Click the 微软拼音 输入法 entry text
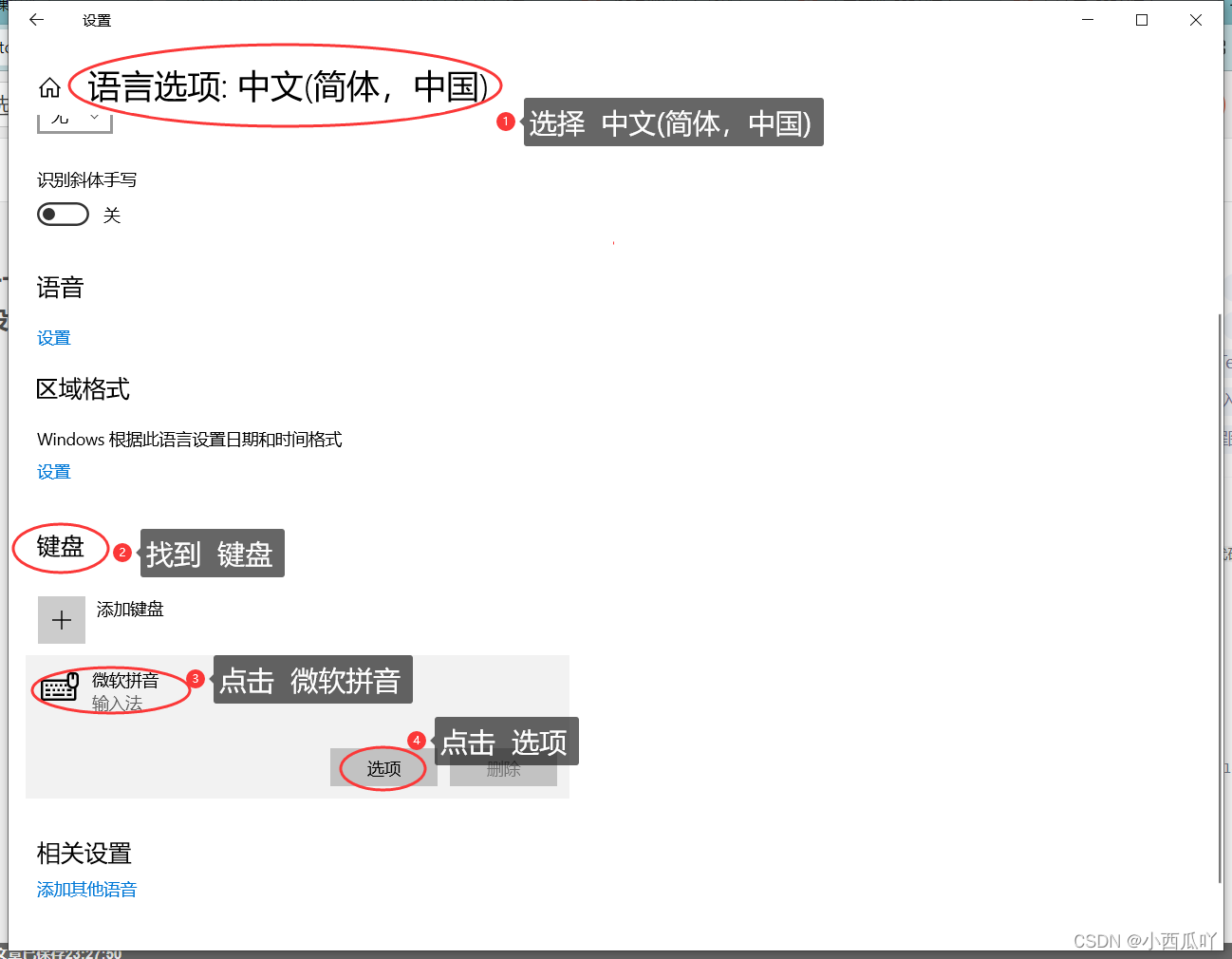Image resolution: width=1232 pixels, height=959 pixels. point(125,691)
